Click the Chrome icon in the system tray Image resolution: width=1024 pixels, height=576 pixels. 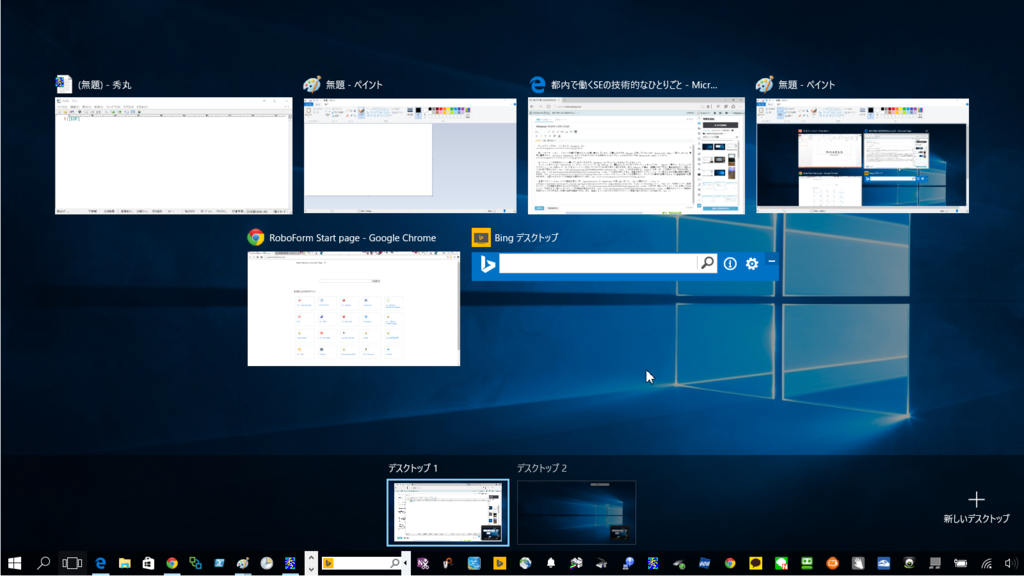(x=730, y=563)
